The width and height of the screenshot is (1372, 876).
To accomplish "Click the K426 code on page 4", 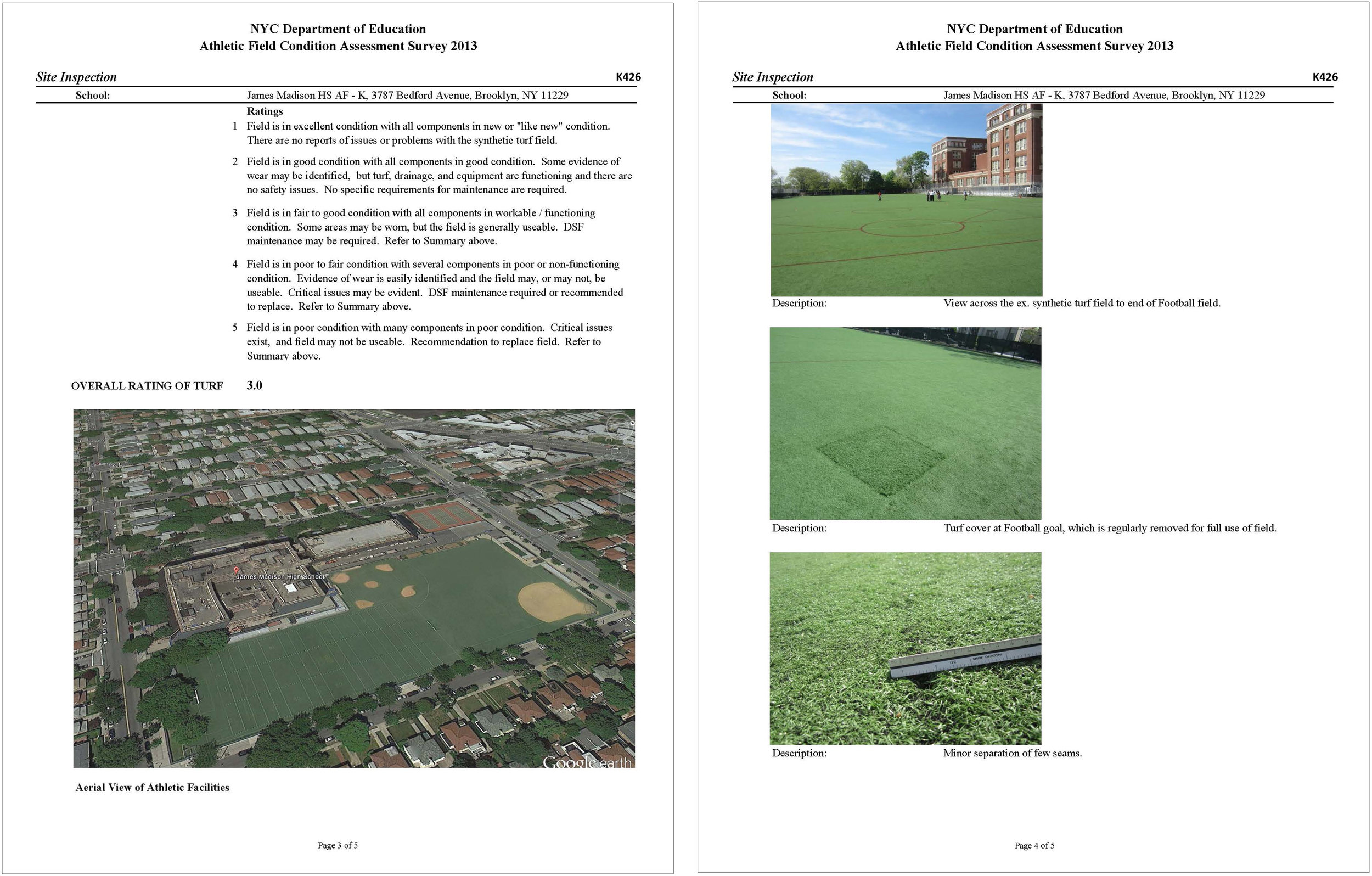I will [x=1325, y=77].
